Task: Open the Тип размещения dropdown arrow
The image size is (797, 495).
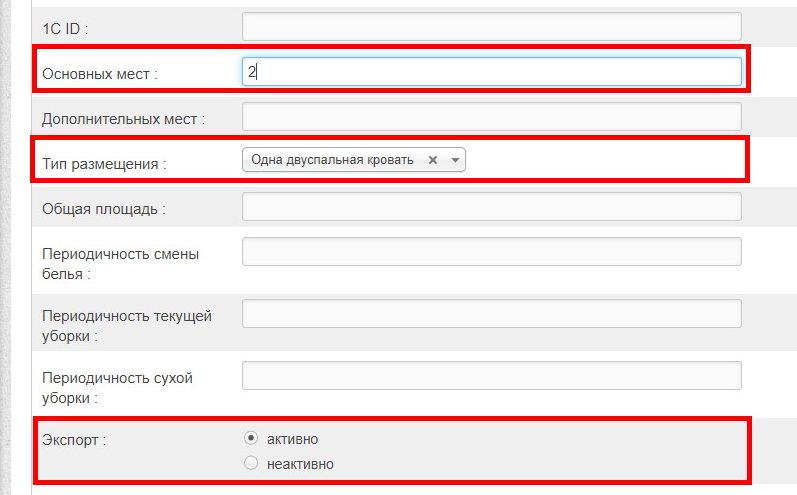Action: click(x=455, y=160)
